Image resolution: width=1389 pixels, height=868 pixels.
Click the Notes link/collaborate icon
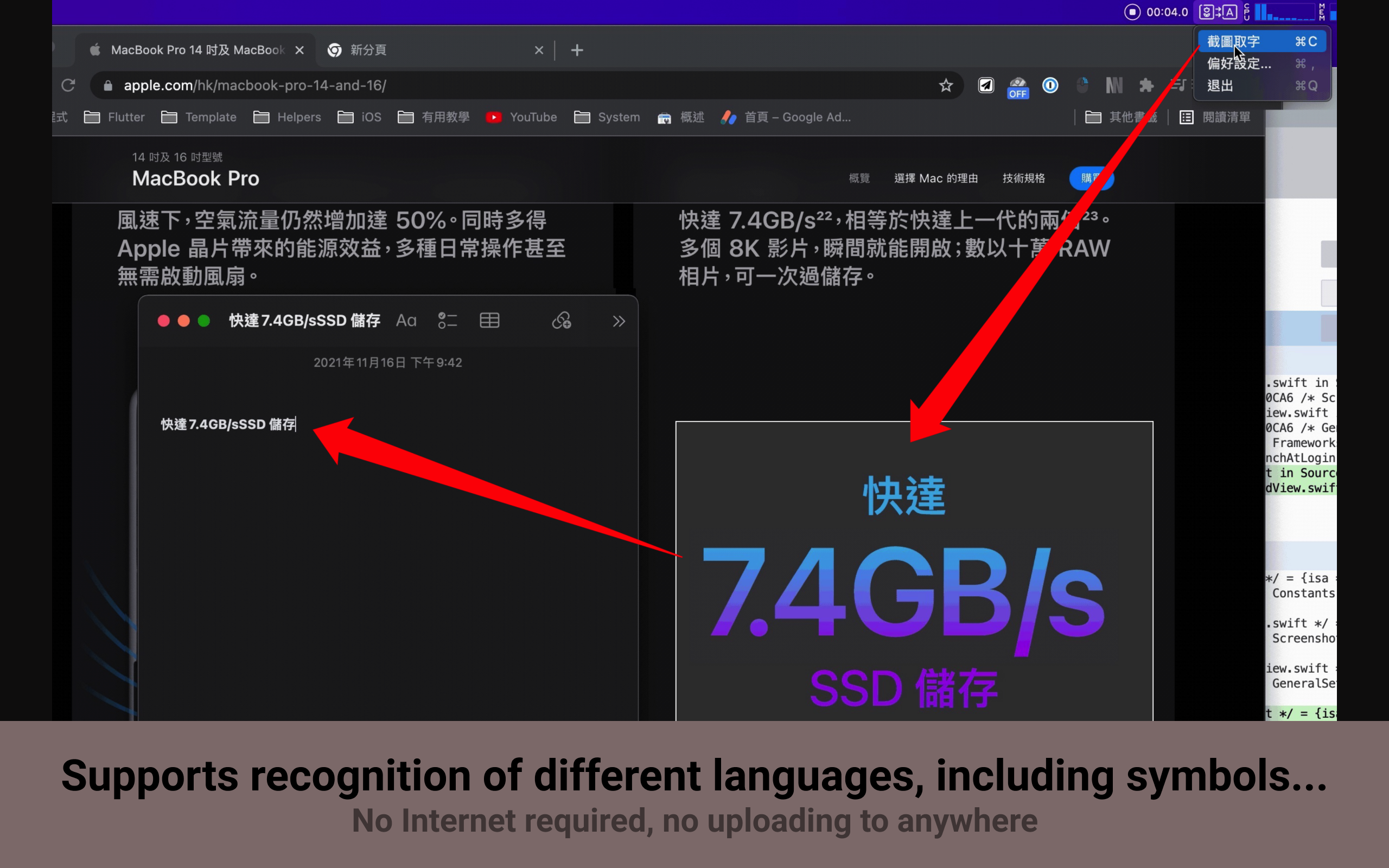tap(562, 320)
